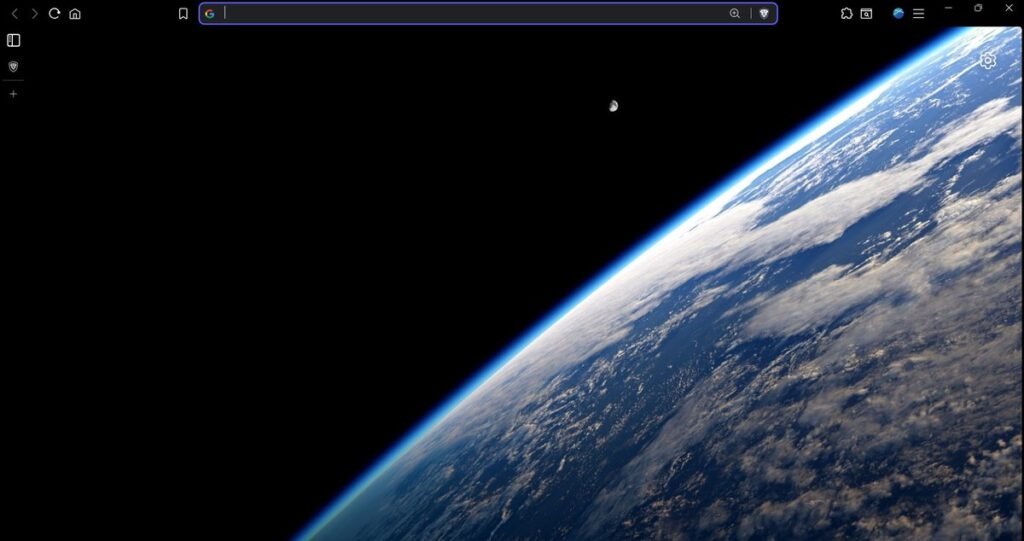
Task: Open the profile avatar menu
Action: pos(898,14)
